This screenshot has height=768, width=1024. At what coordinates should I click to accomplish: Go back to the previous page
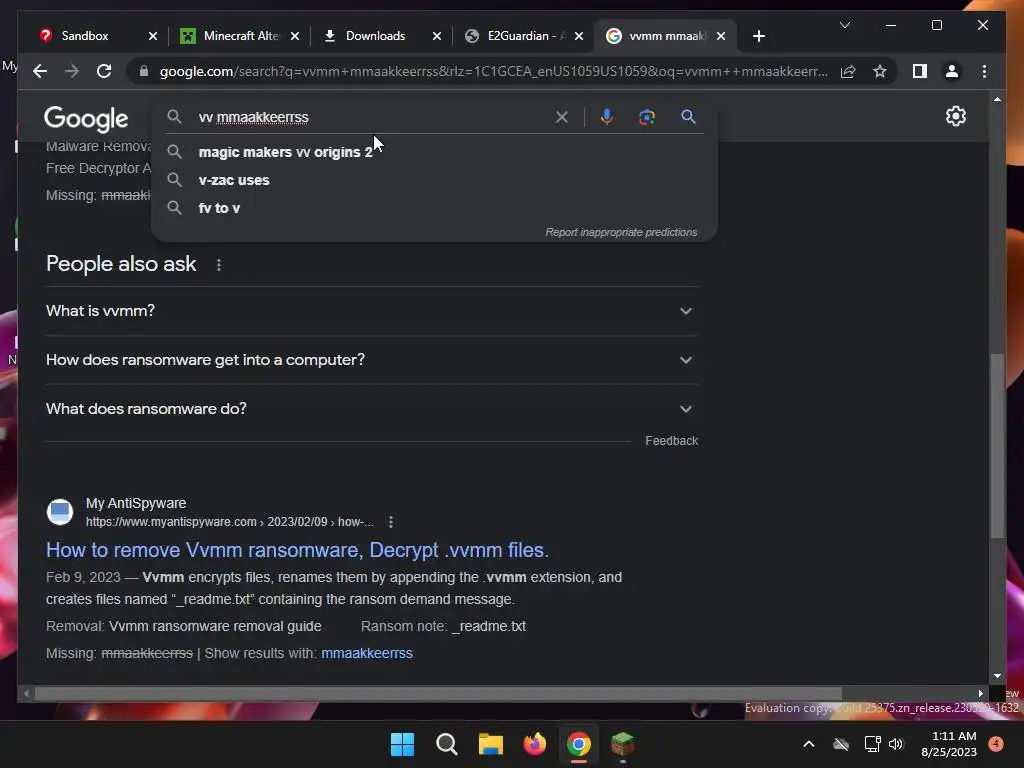40,71
